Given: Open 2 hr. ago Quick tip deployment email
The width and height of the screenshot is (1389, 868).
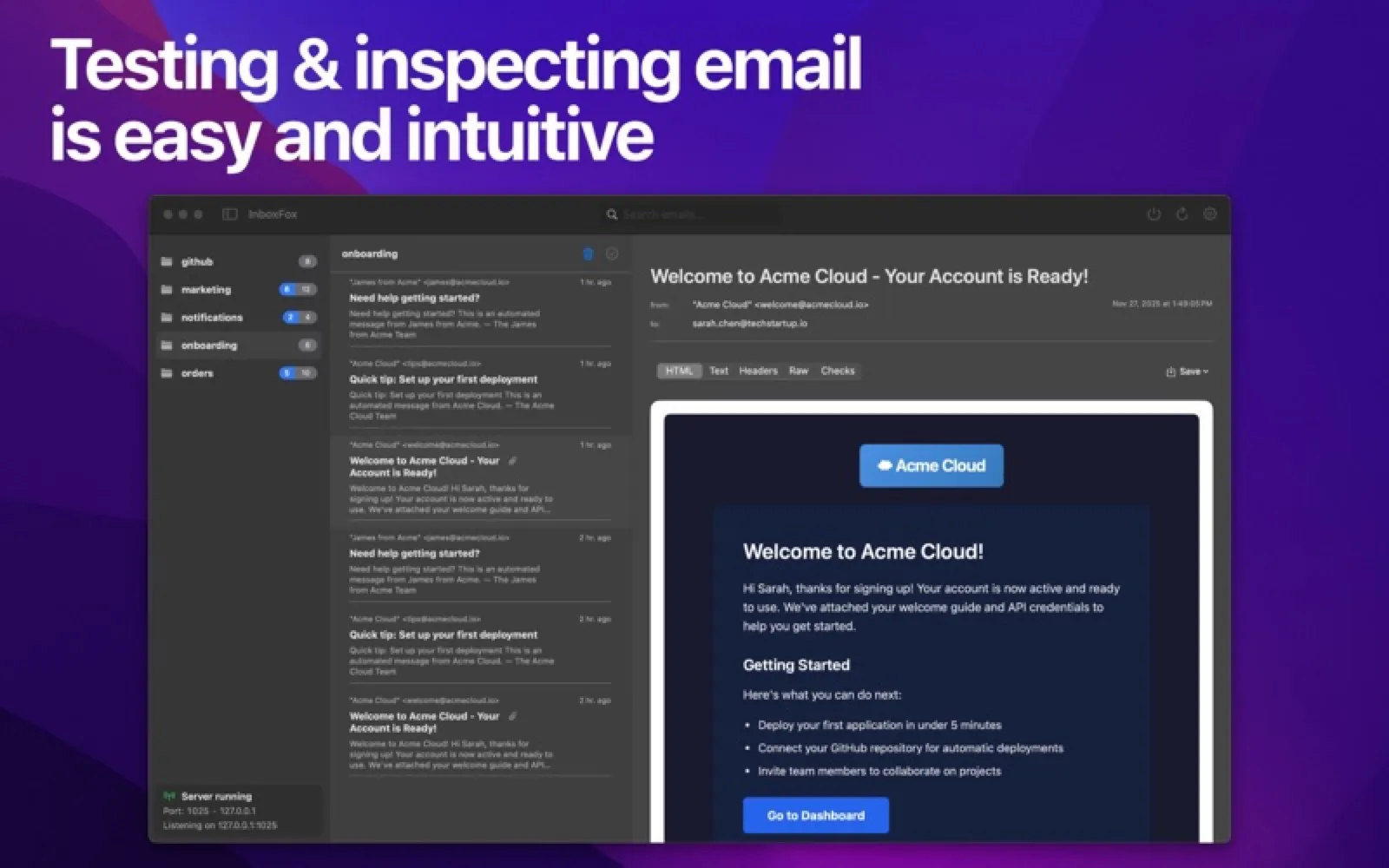Looking at the screenshot, I should (480, 645).
